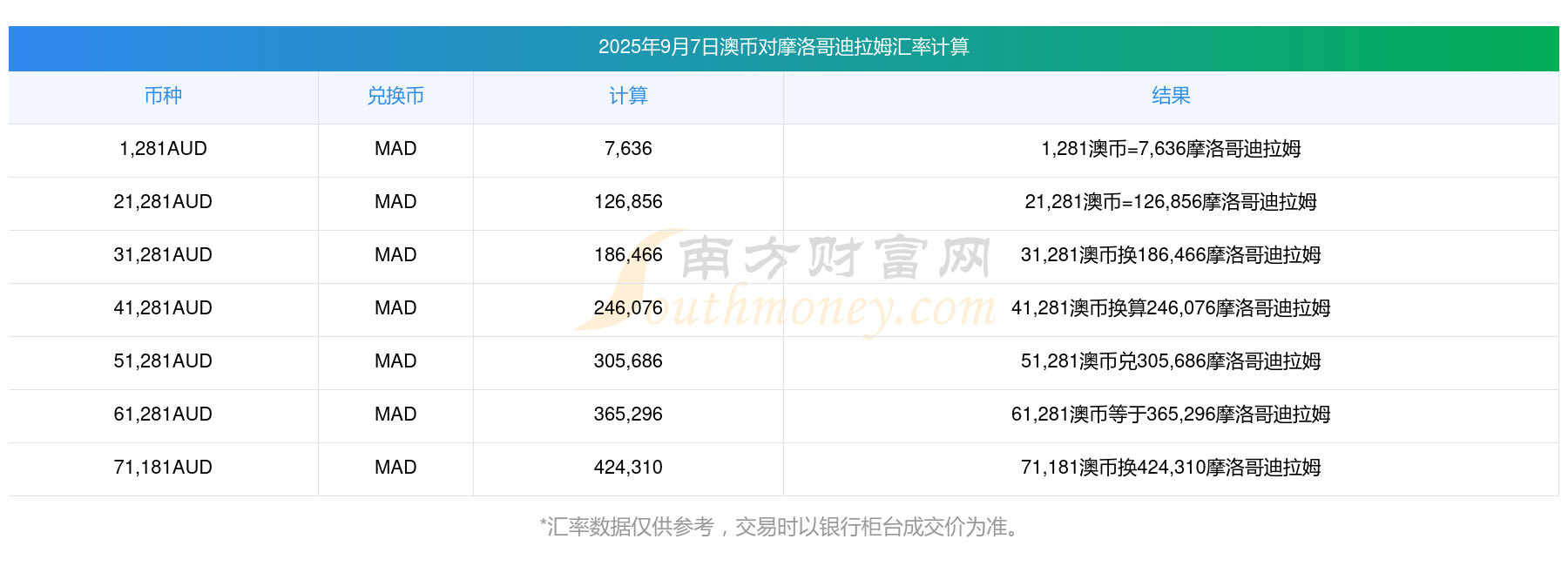Screen dimensions: 1568x566
Task: Select the 51,281AUD cell
Action: pyautogui.click(x=163, y=361)
